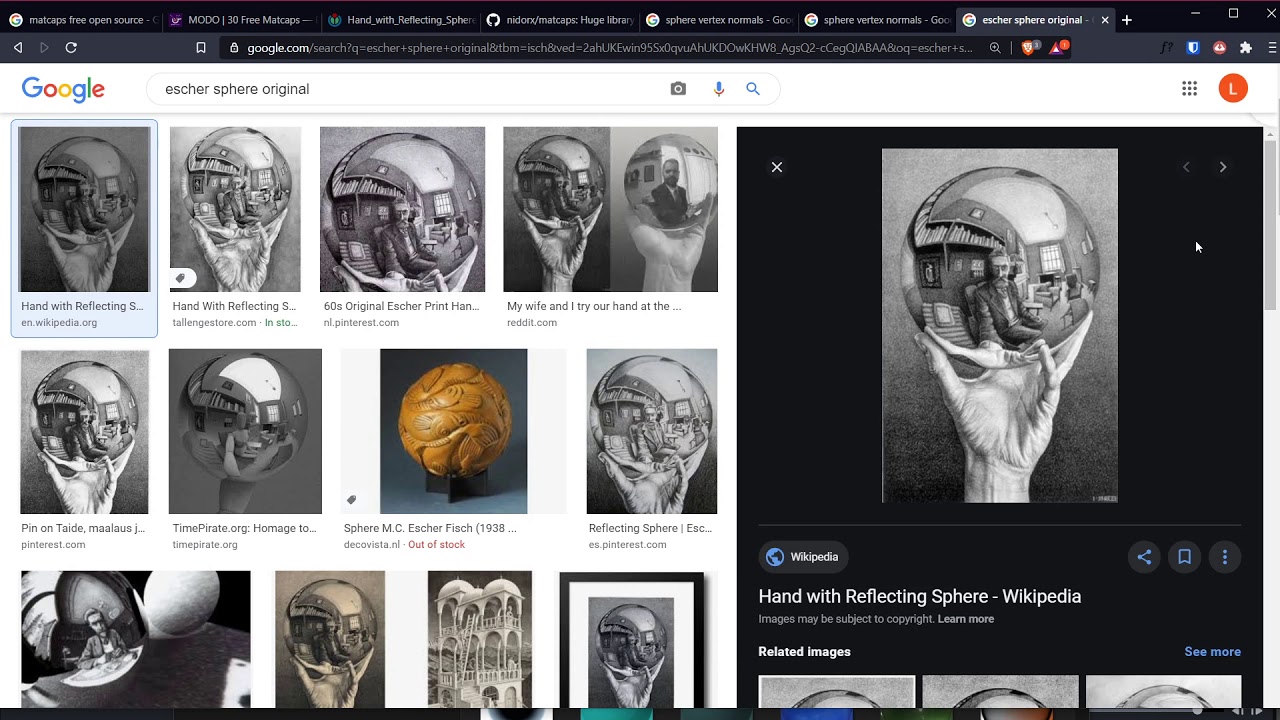Submit search with the blue magnifier icon
Image resolution: width=1280 pixels, height=720 pixels.
[753, 89]
